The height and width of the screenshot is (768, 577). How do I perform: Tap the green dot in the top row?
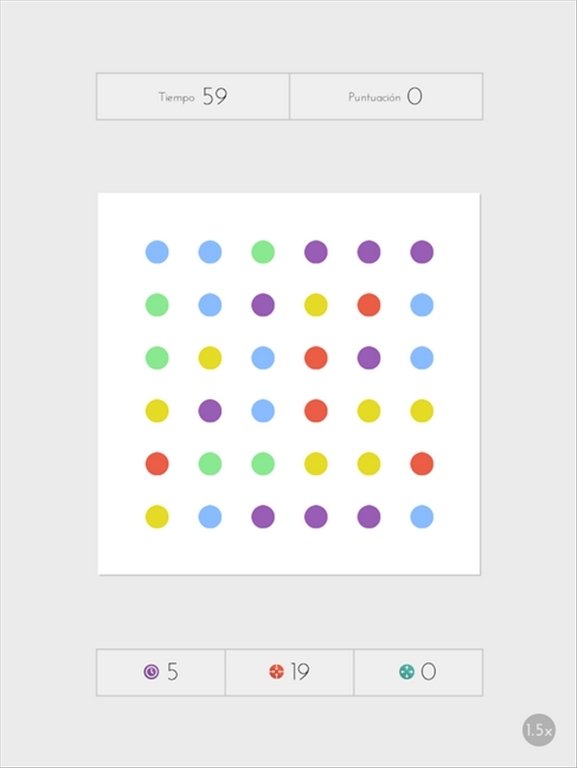click(x=263, y=252)
